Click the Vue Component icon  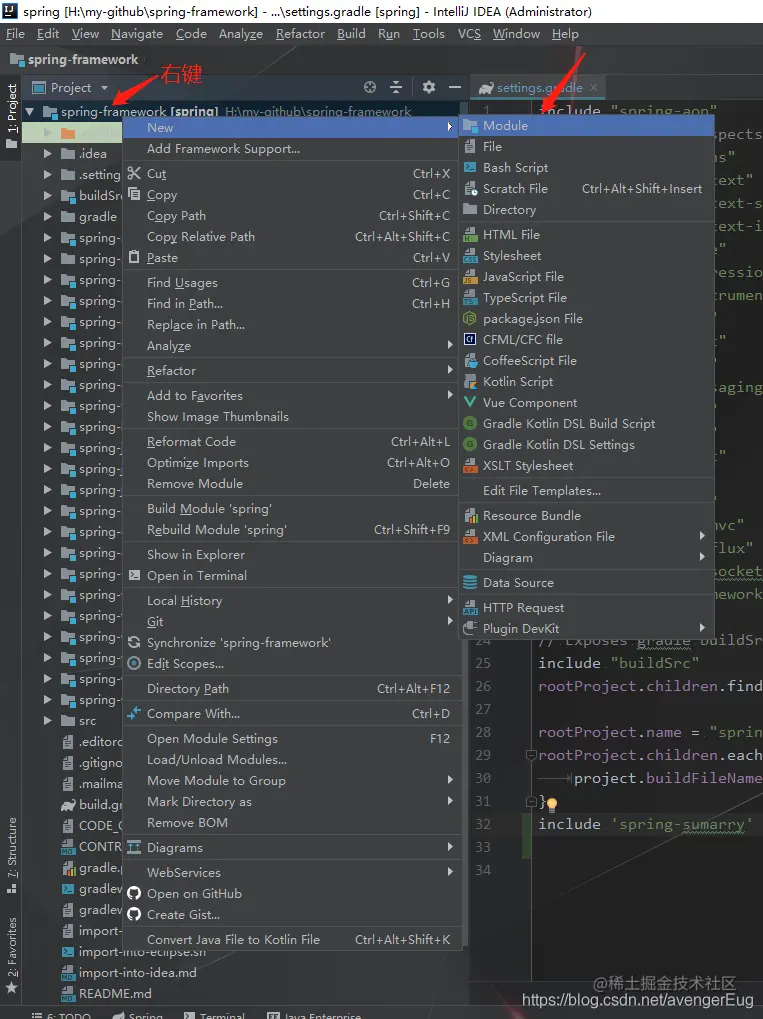pyautogui.click(x=470, y=402)
